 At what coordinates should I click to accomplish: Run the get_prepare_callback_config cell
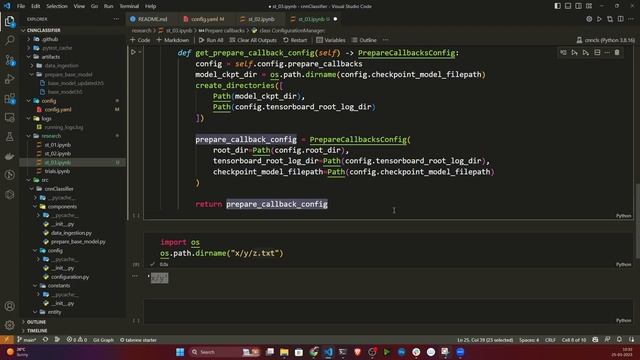click(x=133, y=52)
